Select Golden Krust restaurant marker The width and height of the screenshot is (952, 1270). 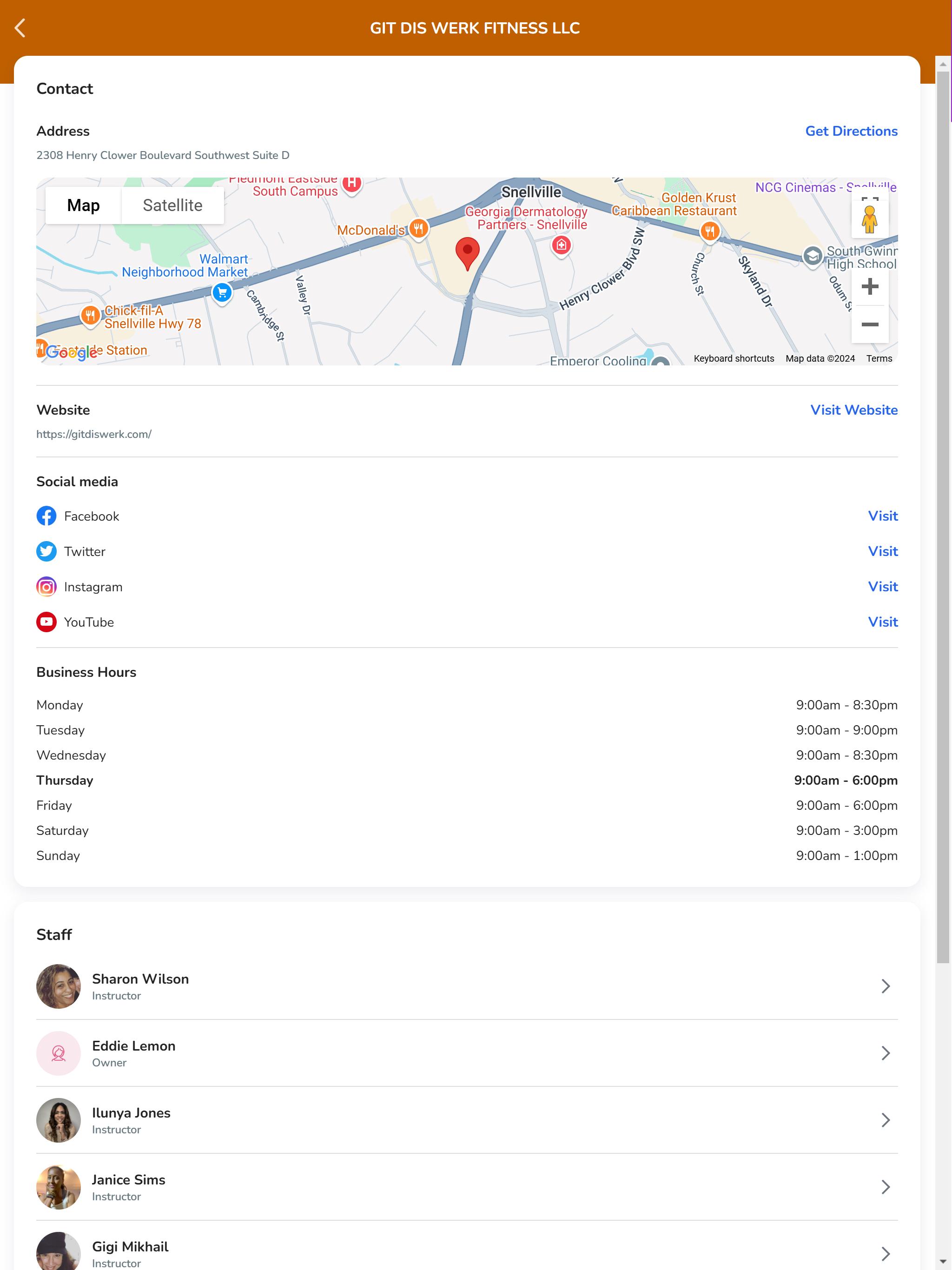710,232
